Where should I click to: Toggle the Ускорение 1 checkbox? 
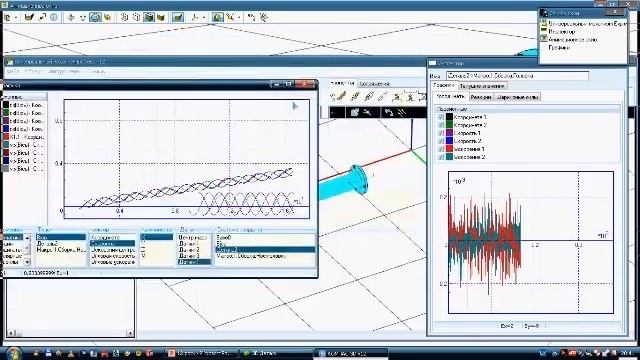[441, 149]
